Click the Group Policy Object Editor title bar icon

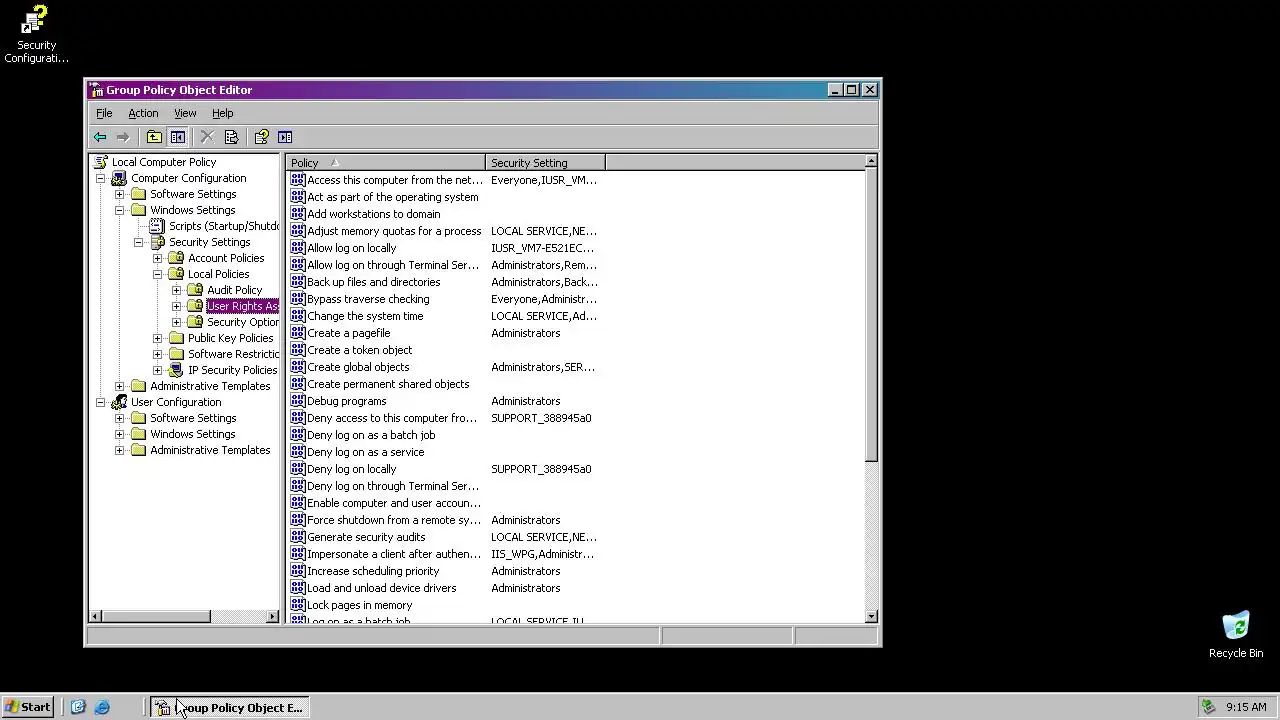(x=97, y=90)
